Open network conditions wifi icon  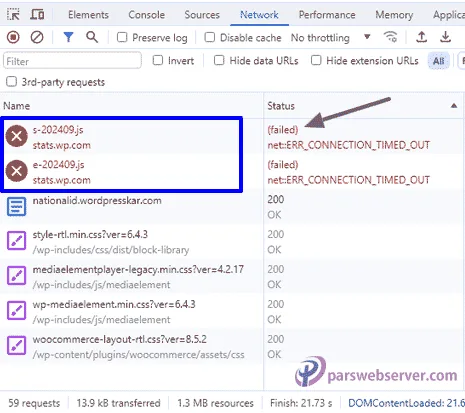click(391, 37)
